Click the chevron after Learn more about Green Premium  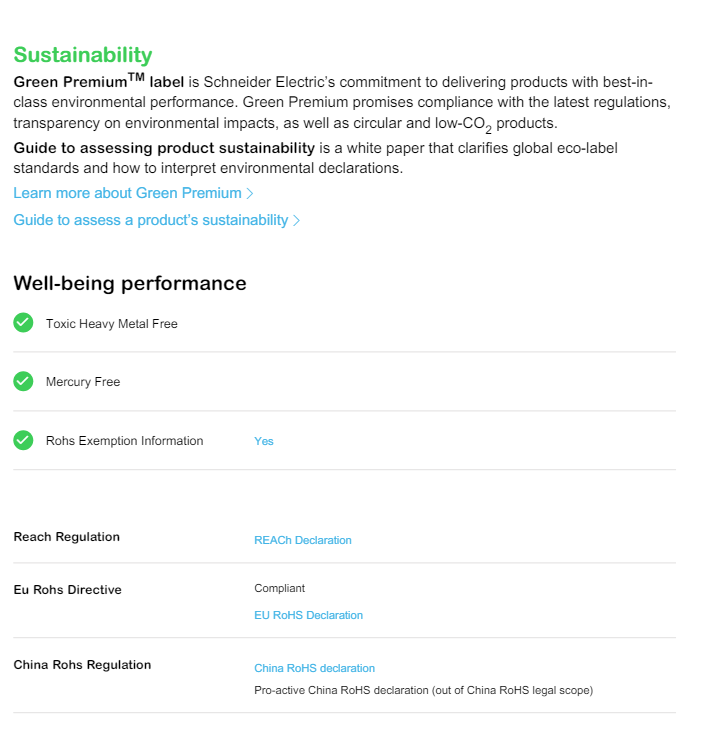coord(250,193)
